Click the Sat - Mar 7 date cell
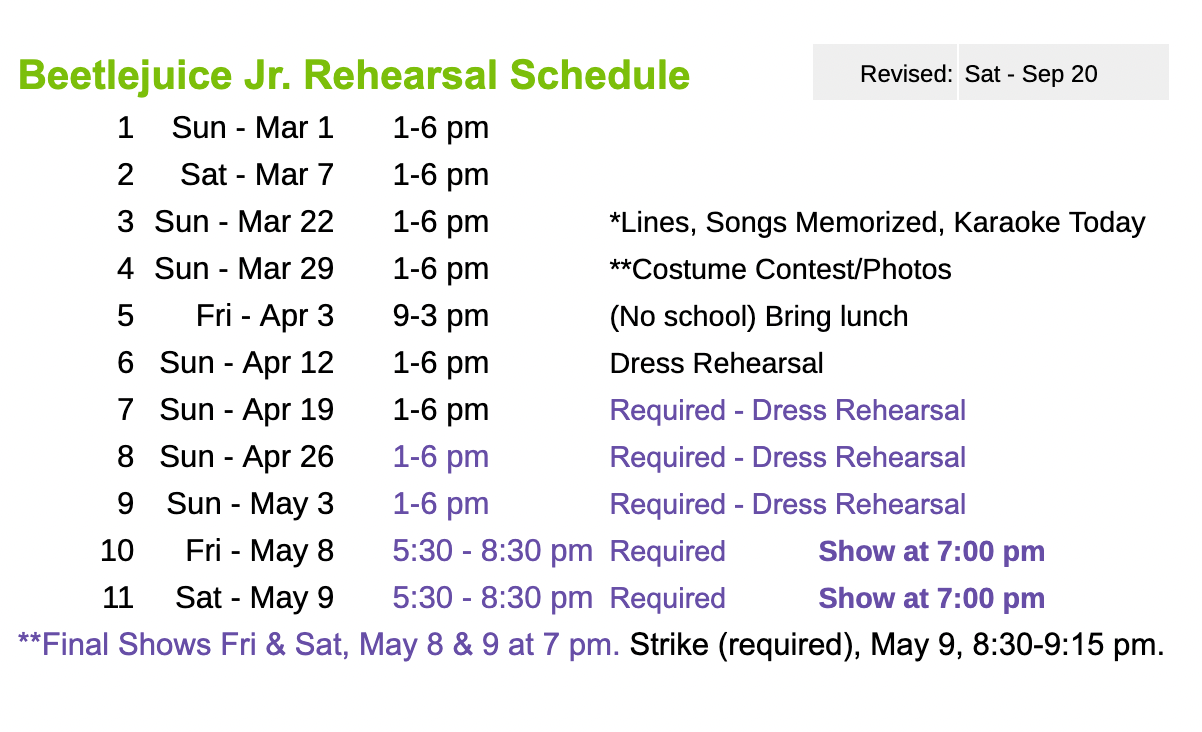1202x732 pixels. pos(256,175)
